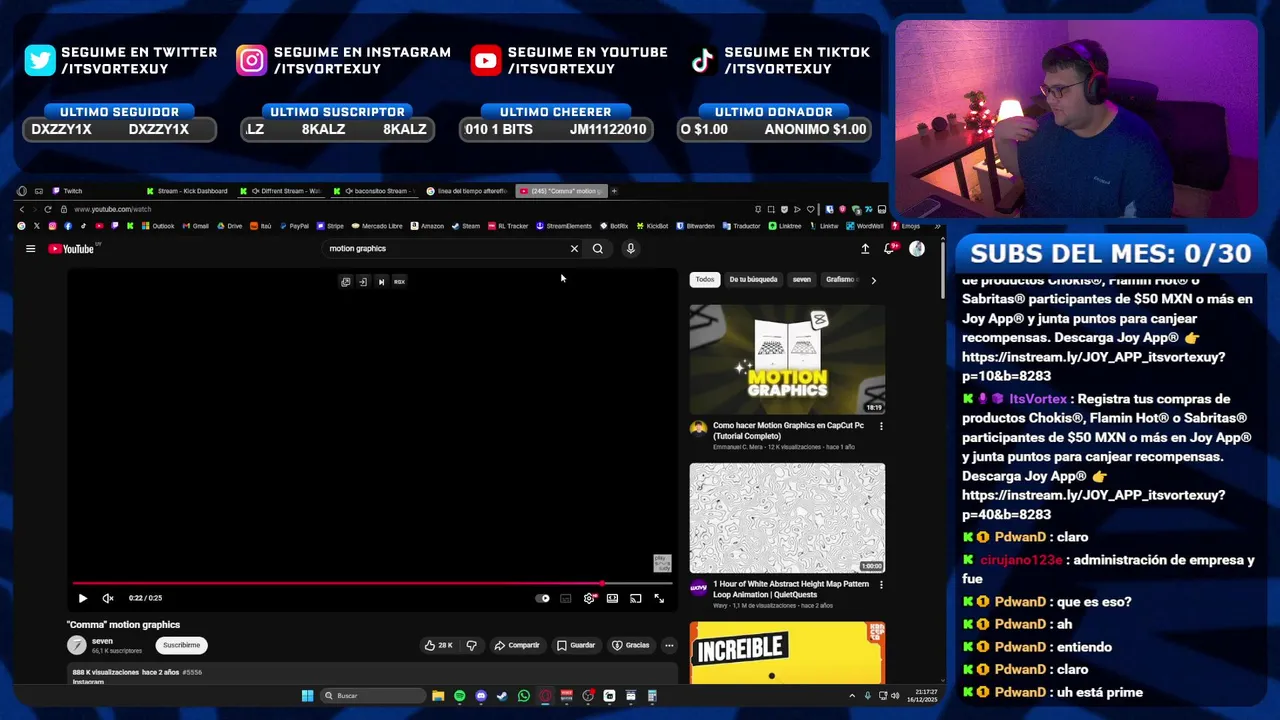1280x720 pixels.
Task: Click the Guardar save button
Action: coord(576,645)
